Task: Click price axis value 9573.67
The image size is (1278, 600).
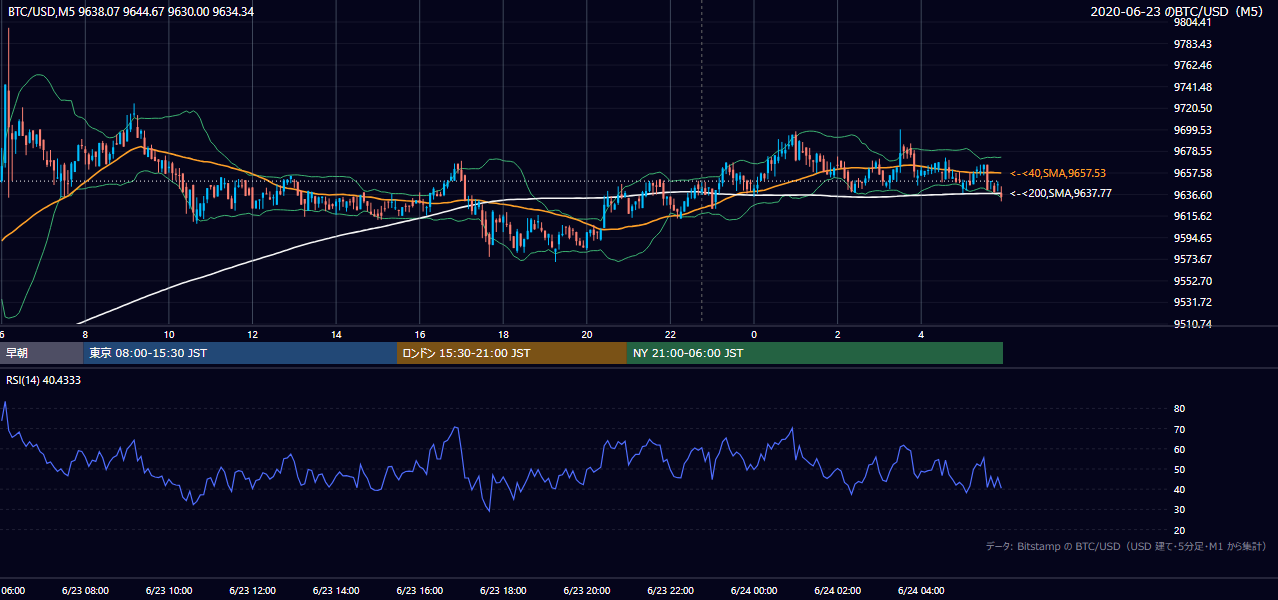Action: coord(1193,259)
